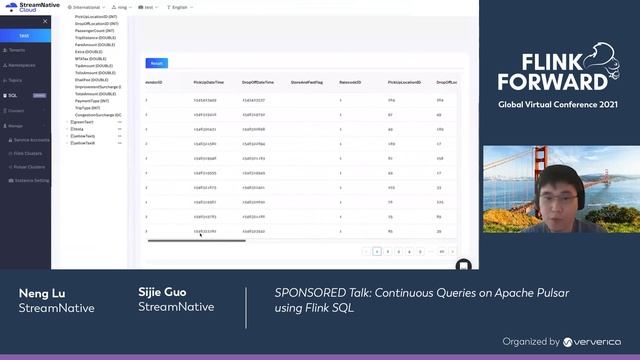Select PaymentType (INT) column in tree
Viewport: 640px width, 360px height.
pyautogui.click(x=92, y=101)
